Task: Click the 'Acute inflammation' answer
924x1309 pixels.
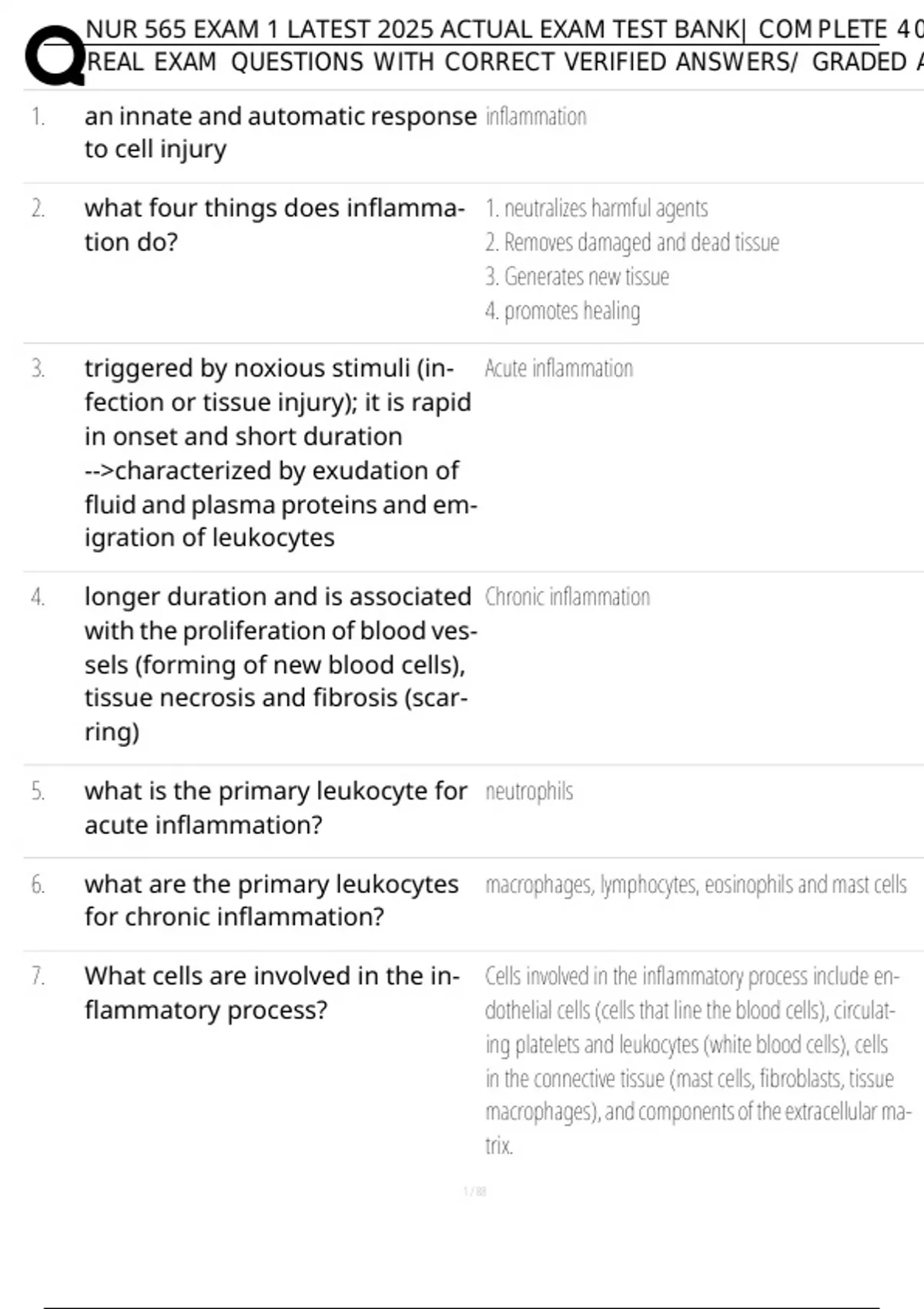Action: click(558, 368)
